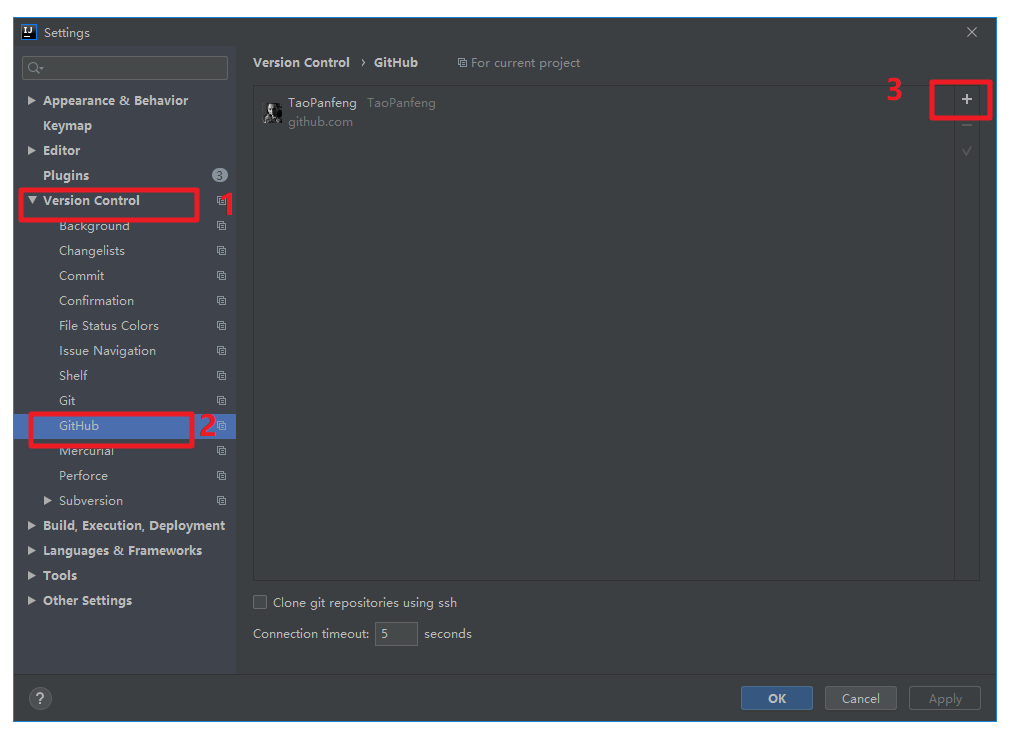Expand the Tools section arrow
Screen dimensions: 1021x729
(x=31, y=575)
